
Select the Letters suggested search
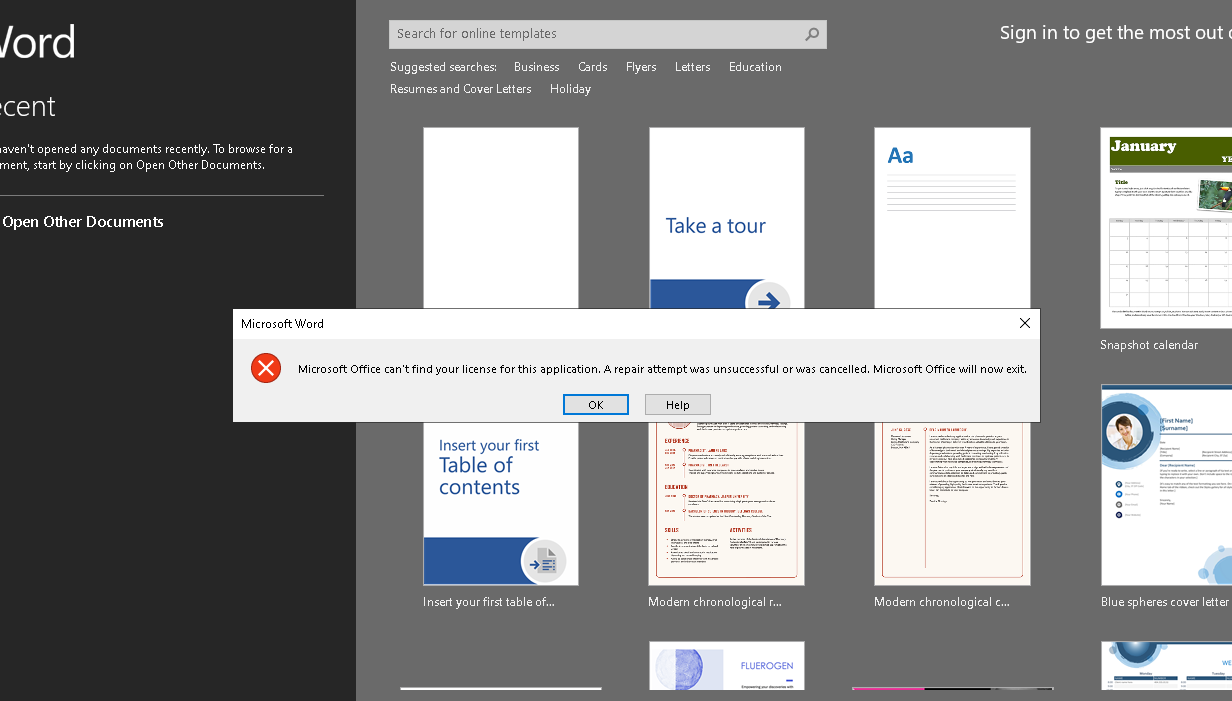(x=693, y=67)
